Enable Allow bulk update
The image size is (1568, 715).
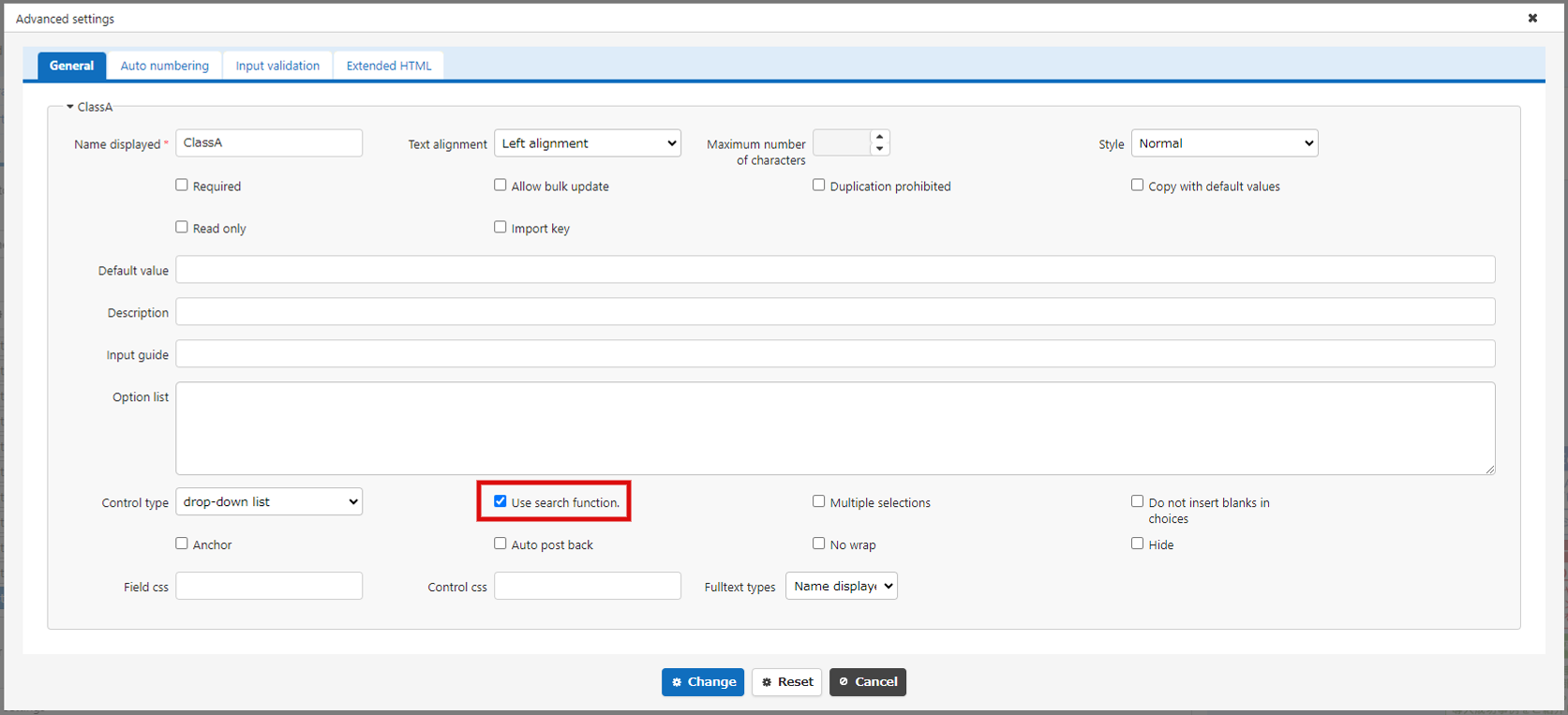pyautogui.click(x=500, y=186)
